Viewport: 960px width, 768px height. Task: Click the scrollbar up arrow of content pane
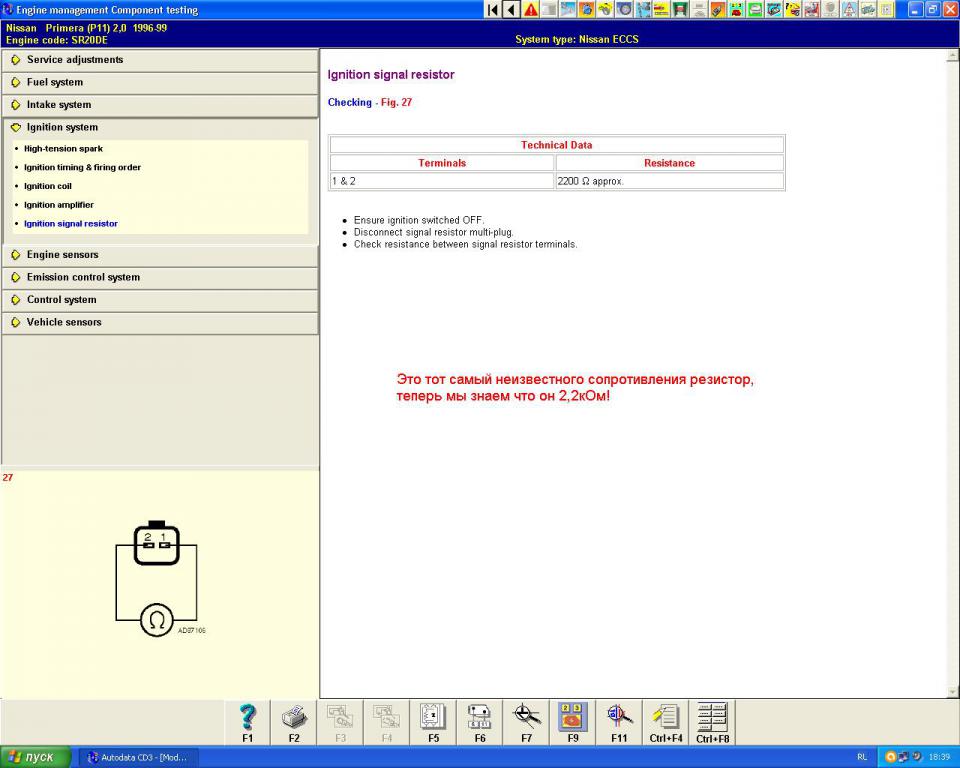coord(952,56)
